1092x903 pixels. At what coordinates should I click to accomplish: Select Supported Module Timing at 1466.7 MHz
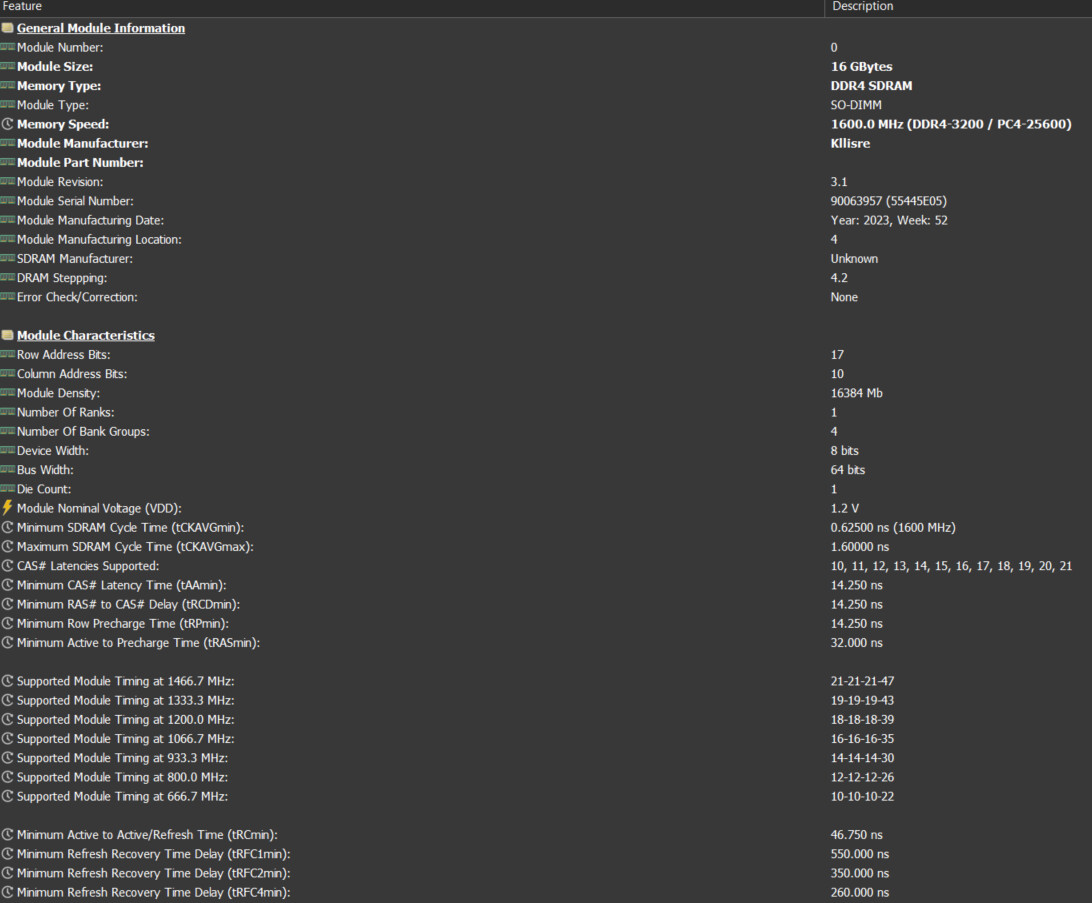click(x=125, y=681)
